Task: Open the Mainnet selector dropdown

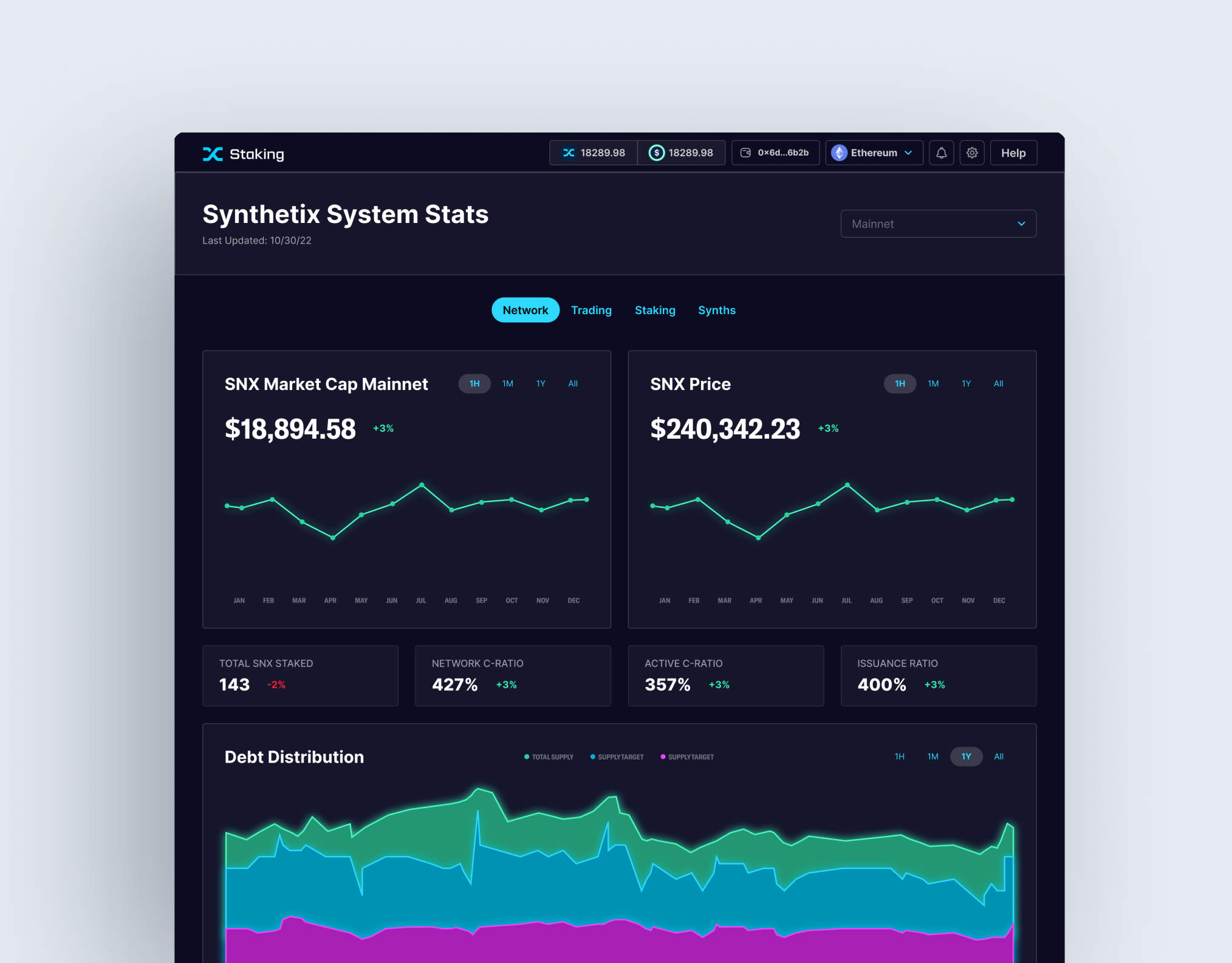Action: 938,224
